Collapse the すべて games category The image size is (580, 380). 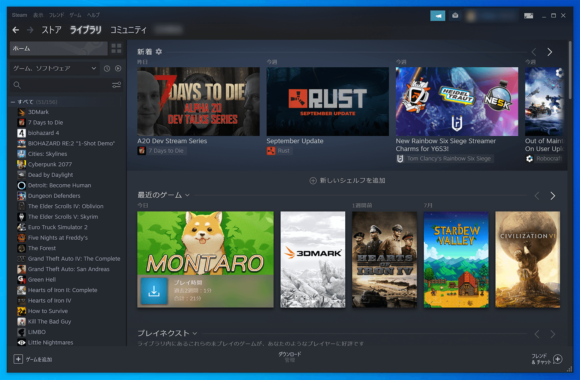click(x=13, y=102)
